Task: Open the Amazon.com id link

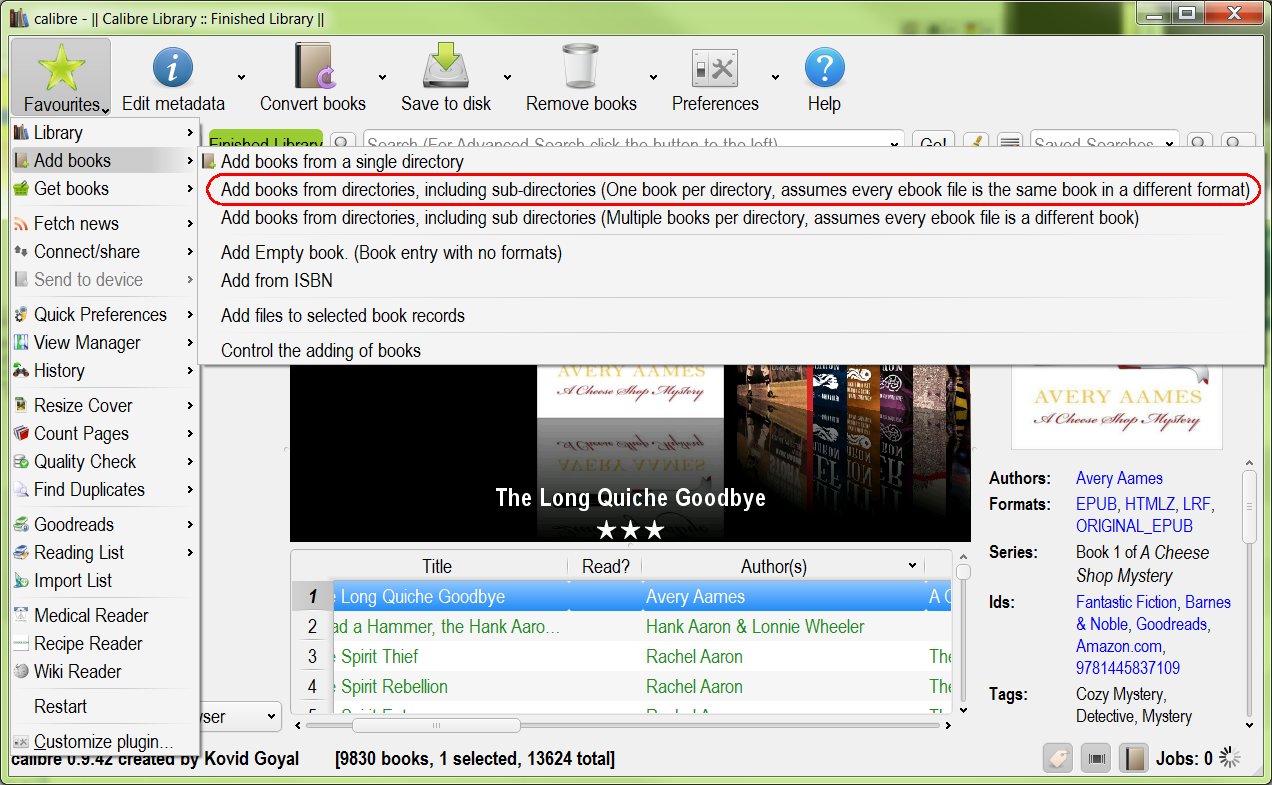Action: (x=1119, y=646)
